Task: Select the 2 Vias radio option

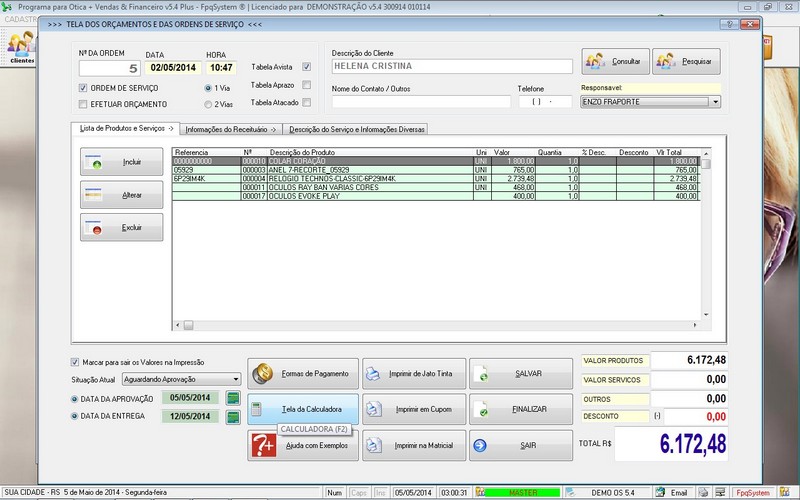Action: (x=208, y=103)
